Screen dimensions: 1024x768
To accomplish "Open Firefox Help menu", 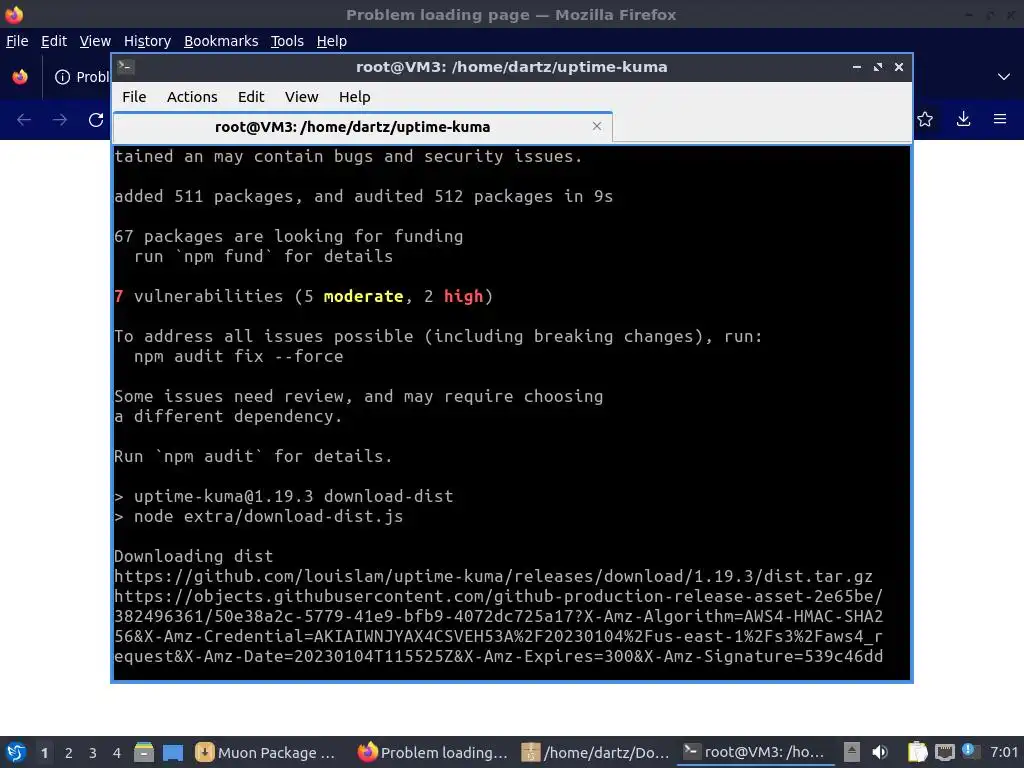I will pyautogui.click(x=332, y=41).
